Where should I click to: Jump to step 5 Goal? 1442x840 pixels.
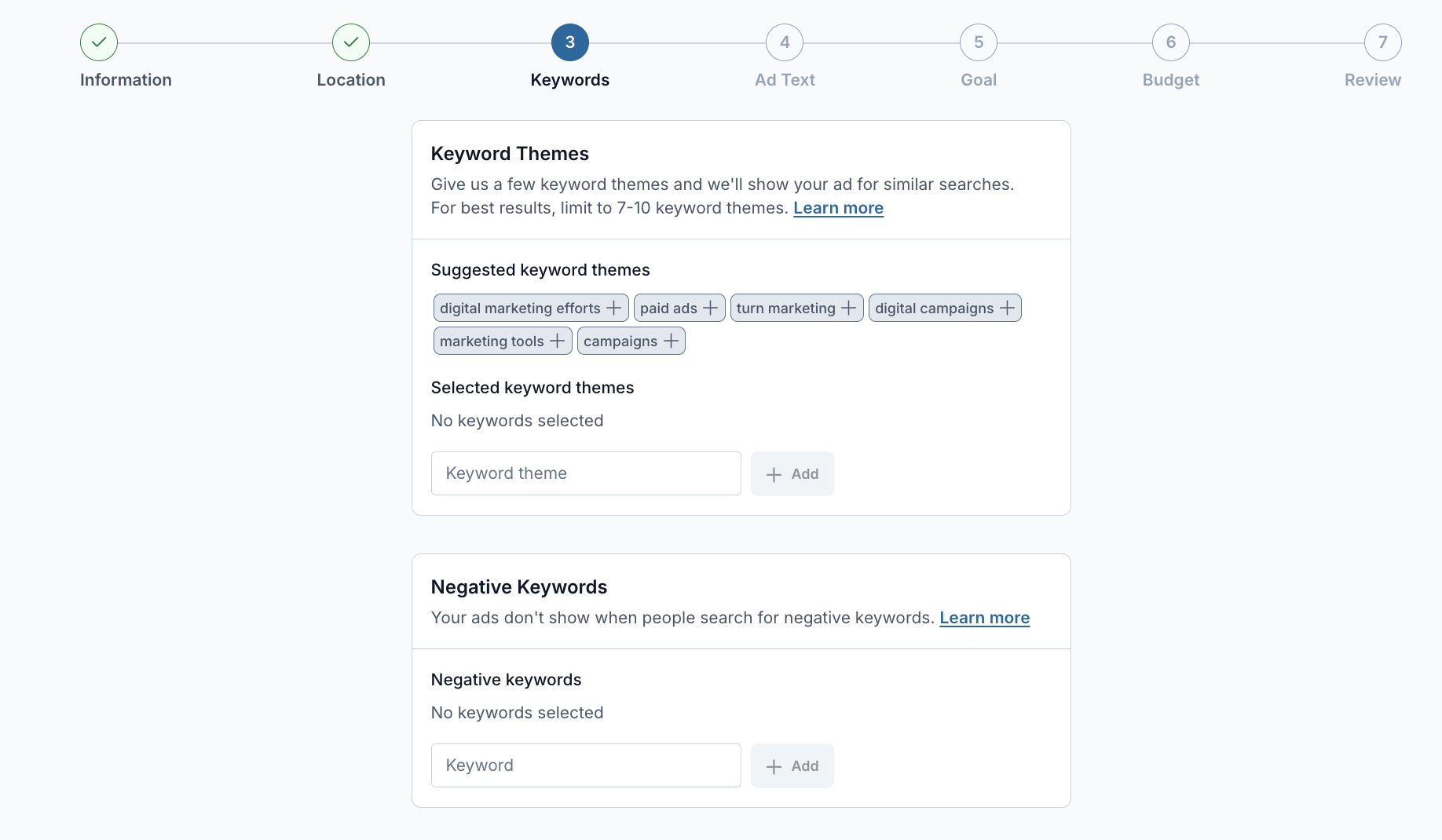tap(978, 42)
